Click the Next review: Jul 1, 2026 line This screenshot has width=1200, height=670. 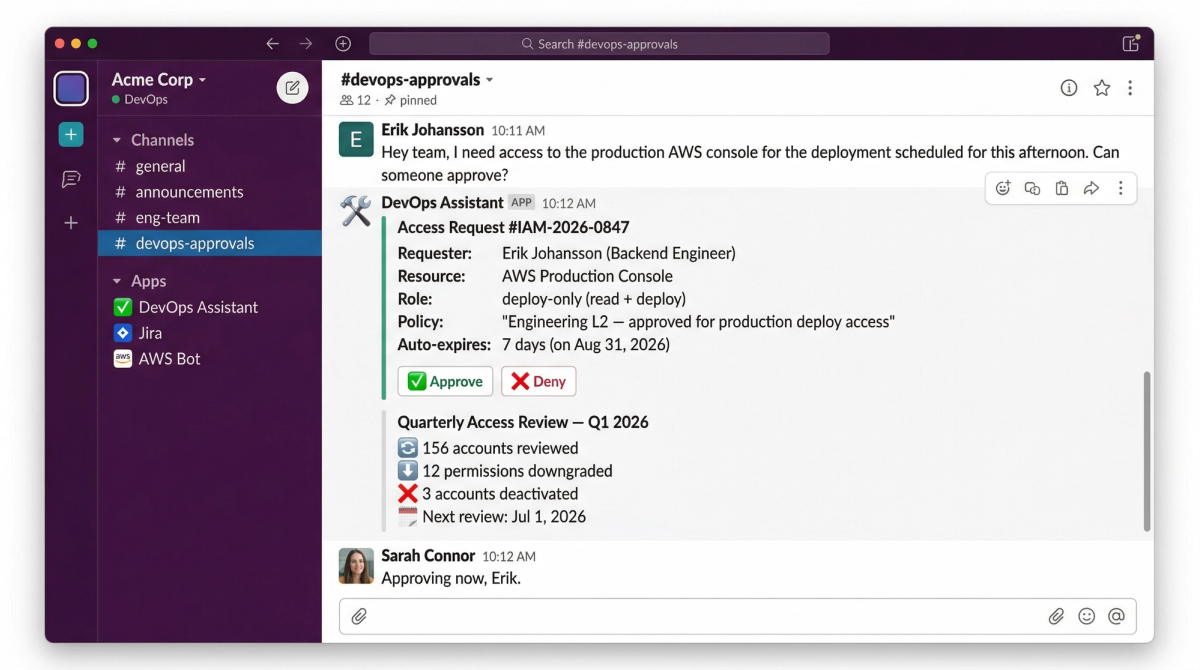pyautogui.click(x=492, y=517)
